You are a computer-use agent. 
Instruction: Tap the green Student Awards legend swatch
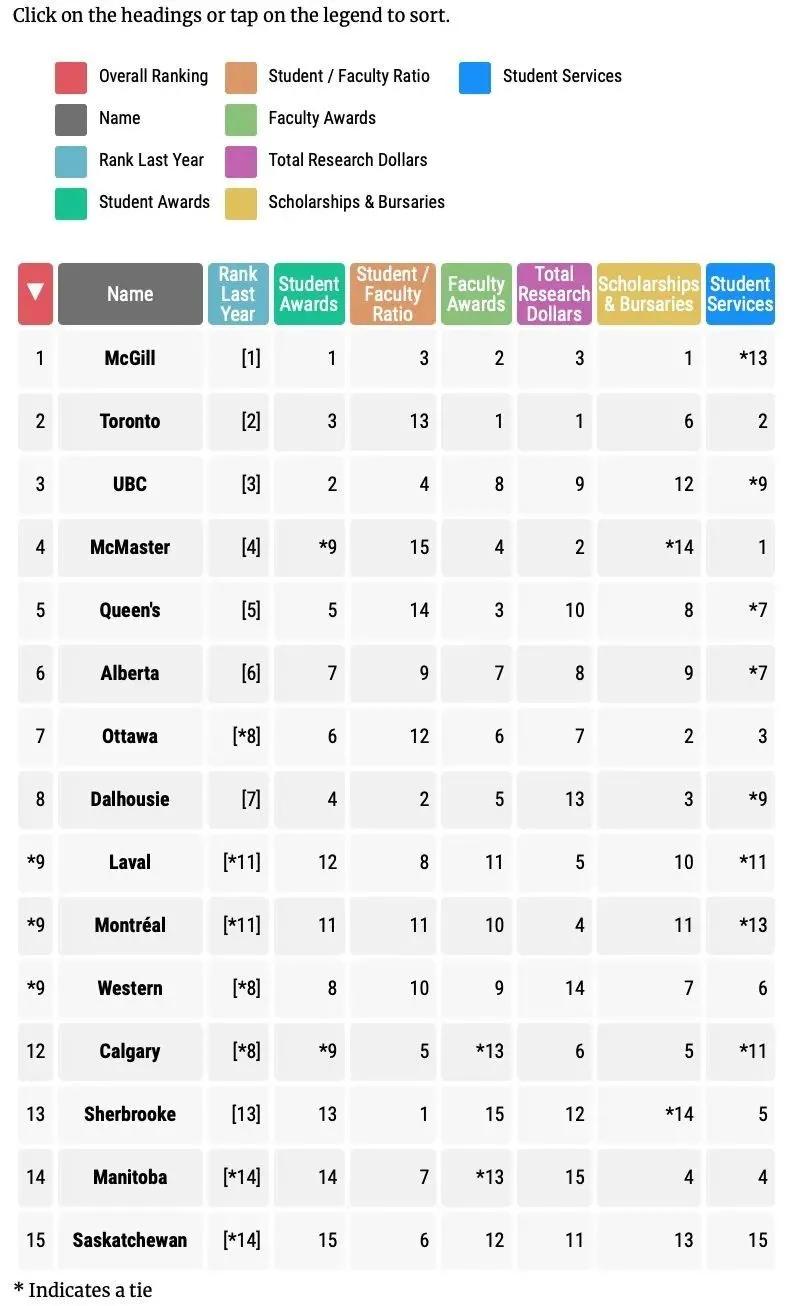(71, 203)
